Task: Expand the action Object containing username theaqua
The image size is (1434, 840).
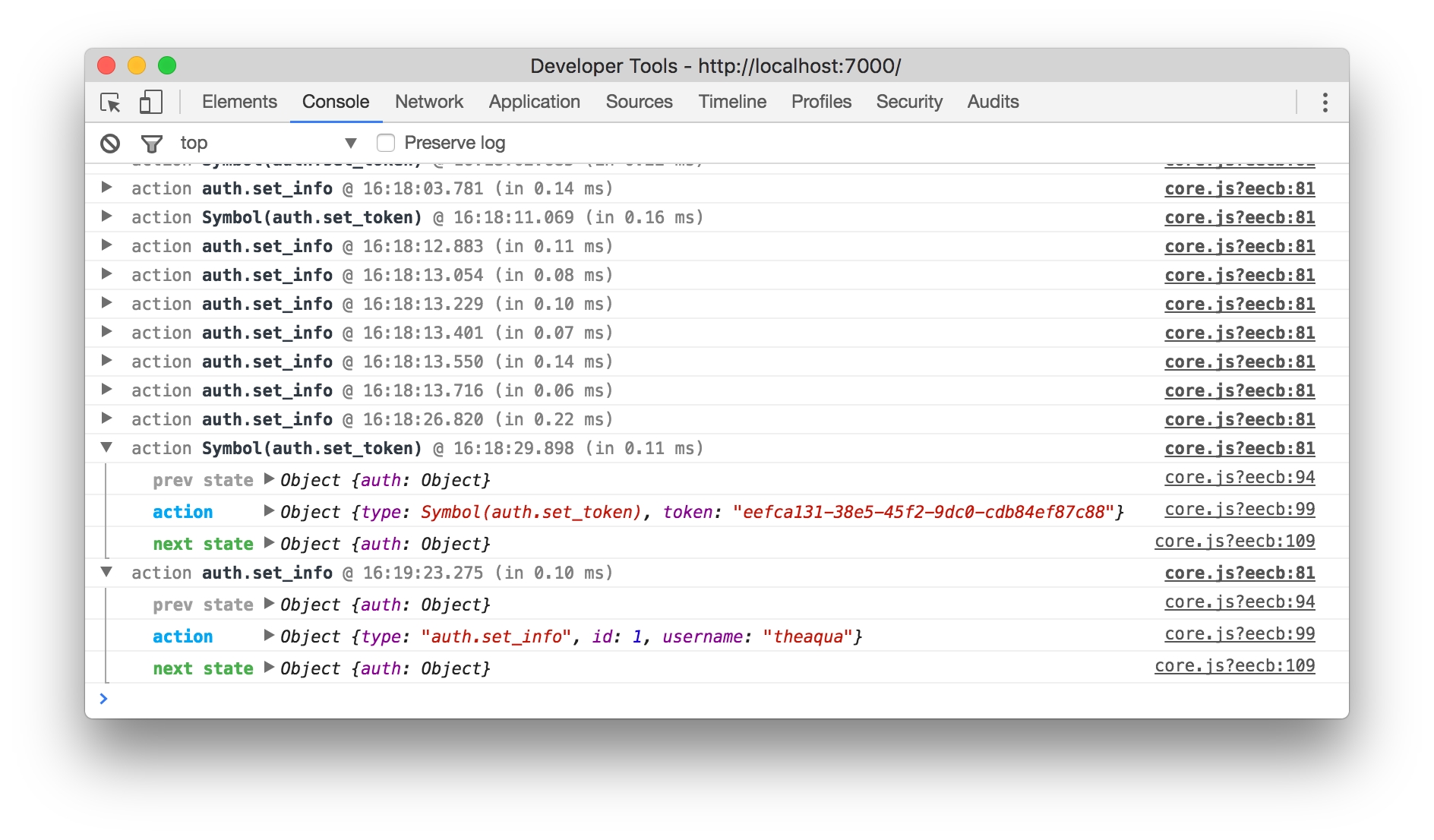Action: 269,636
